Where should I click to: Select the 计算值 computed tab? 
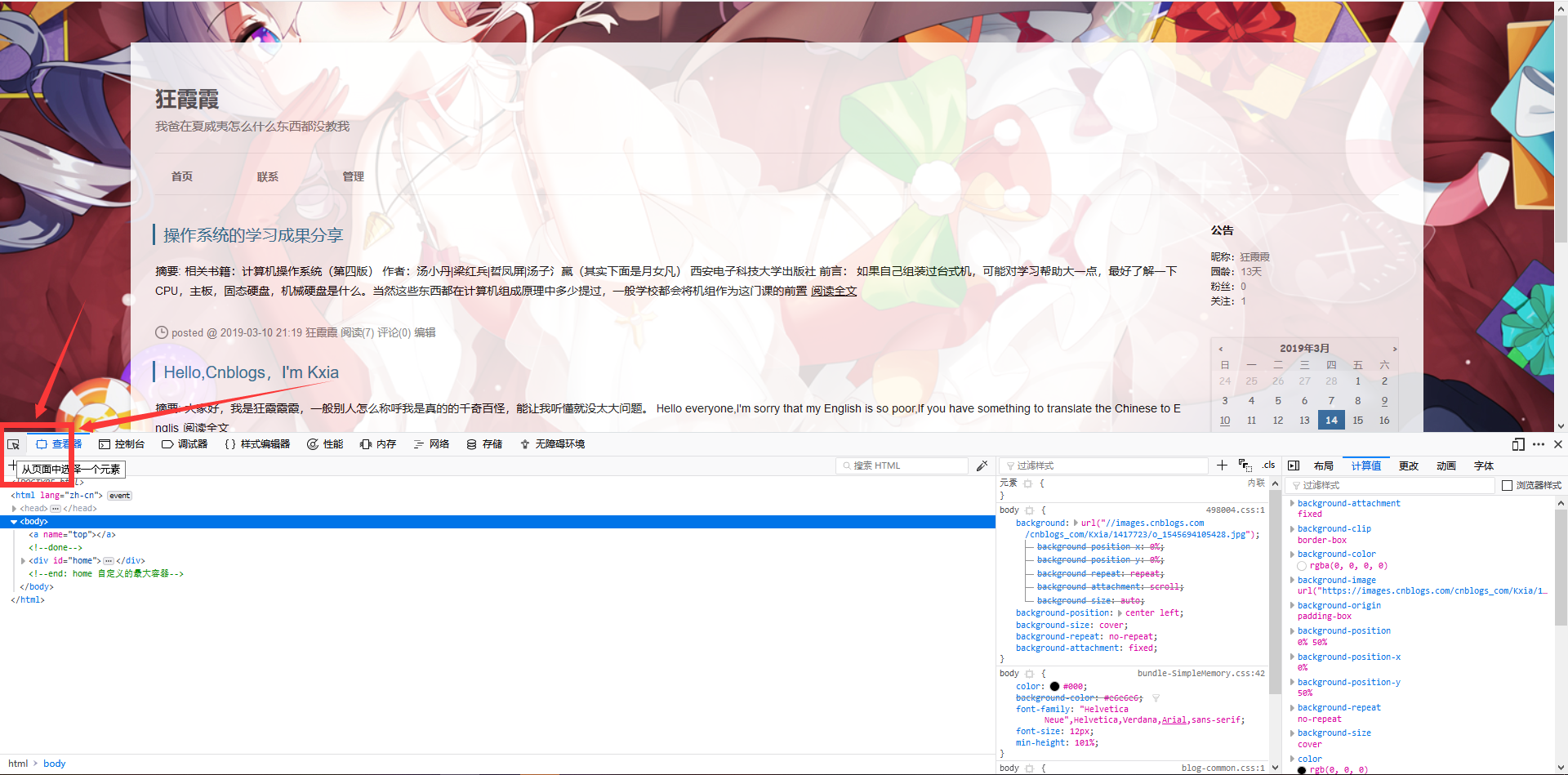click(1365, 466)
